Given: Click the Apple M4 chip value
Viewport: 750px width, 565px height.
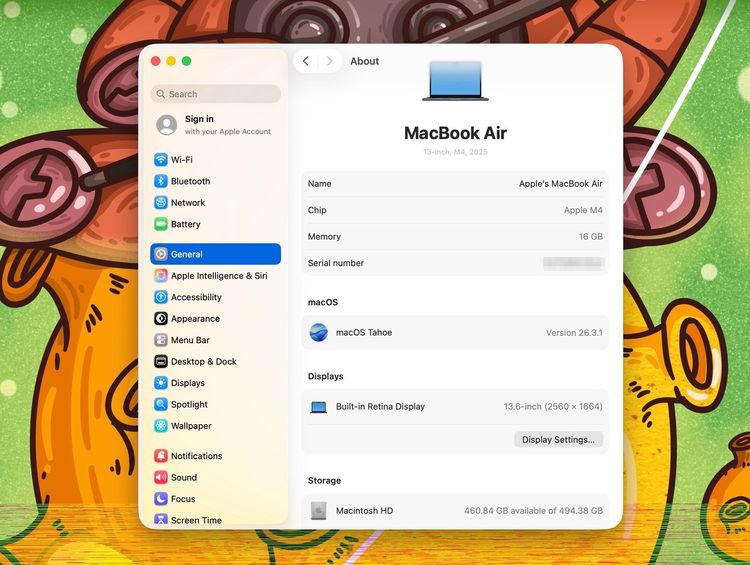Looking at the screenshot, I should click(583, 210).
